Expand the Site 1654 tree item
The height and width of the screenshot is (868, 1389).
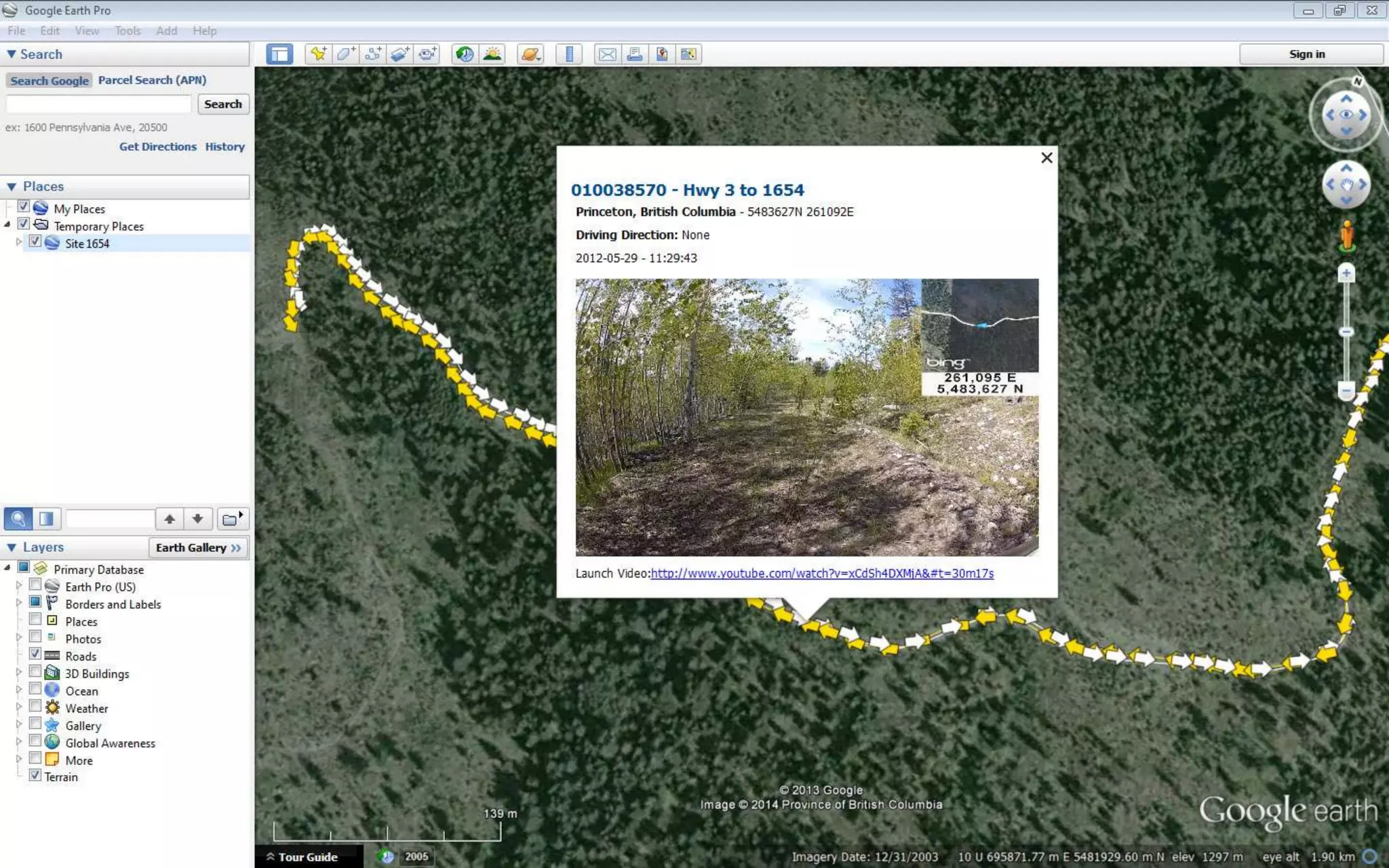tap(18, 242)
